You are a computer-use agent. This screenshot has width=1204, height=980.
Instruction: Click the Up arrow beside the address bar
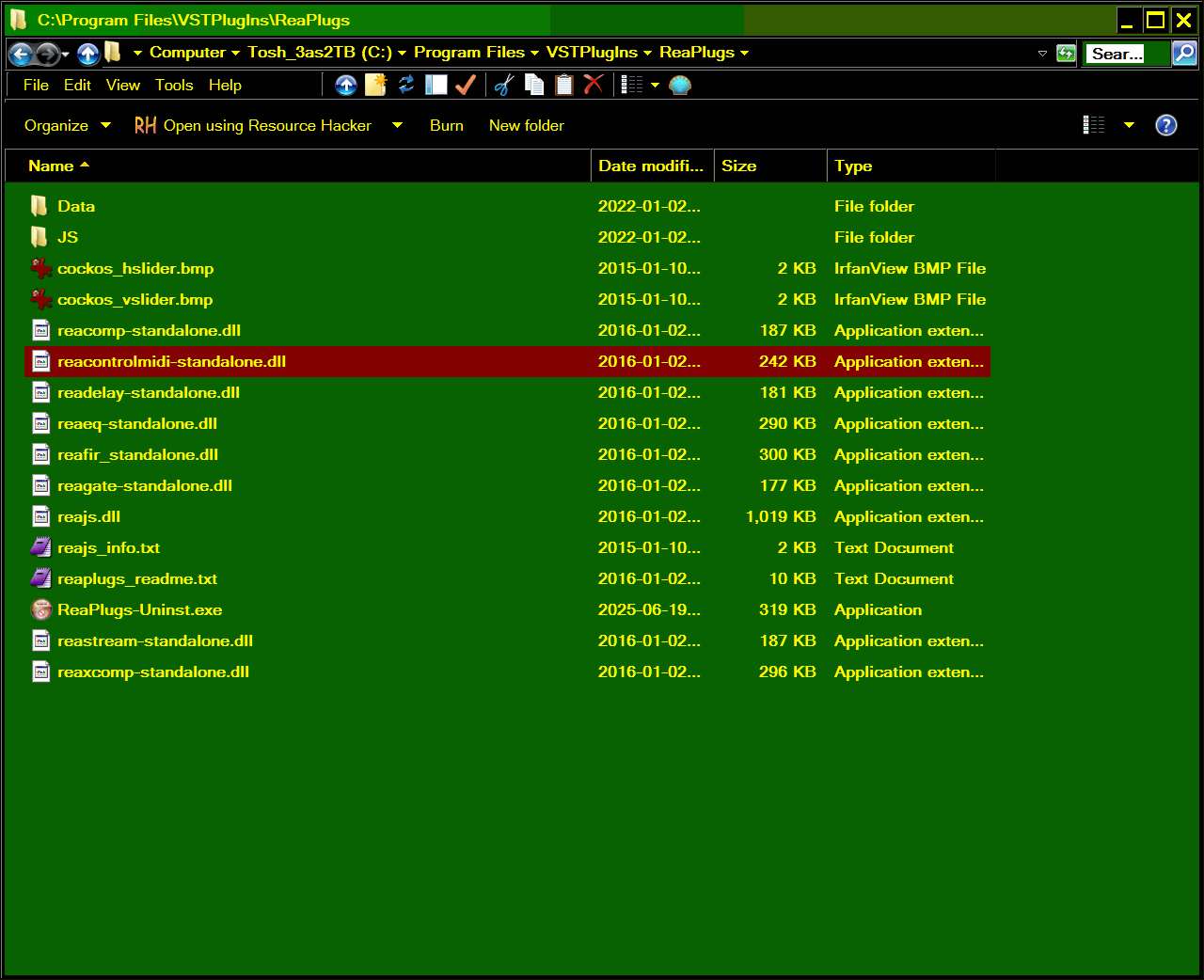coord(88,54)
